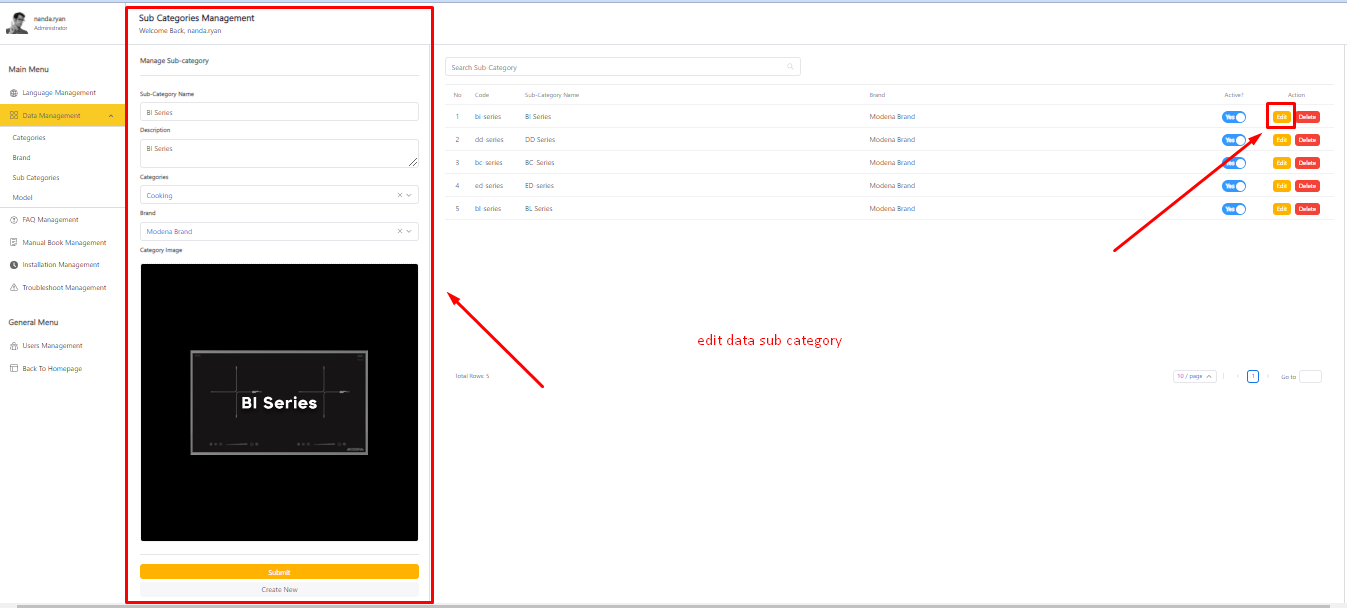The image size is (1347, 608).
Task: Click the Language Management globe icon
Action: pyautogui.click(x=14, y=93)
